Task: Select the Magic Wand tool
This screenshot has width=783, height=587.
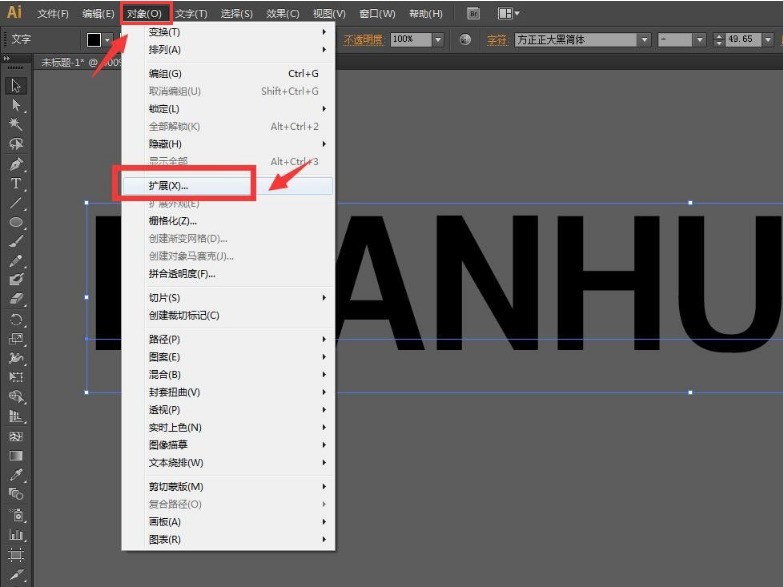Action: 16,124
